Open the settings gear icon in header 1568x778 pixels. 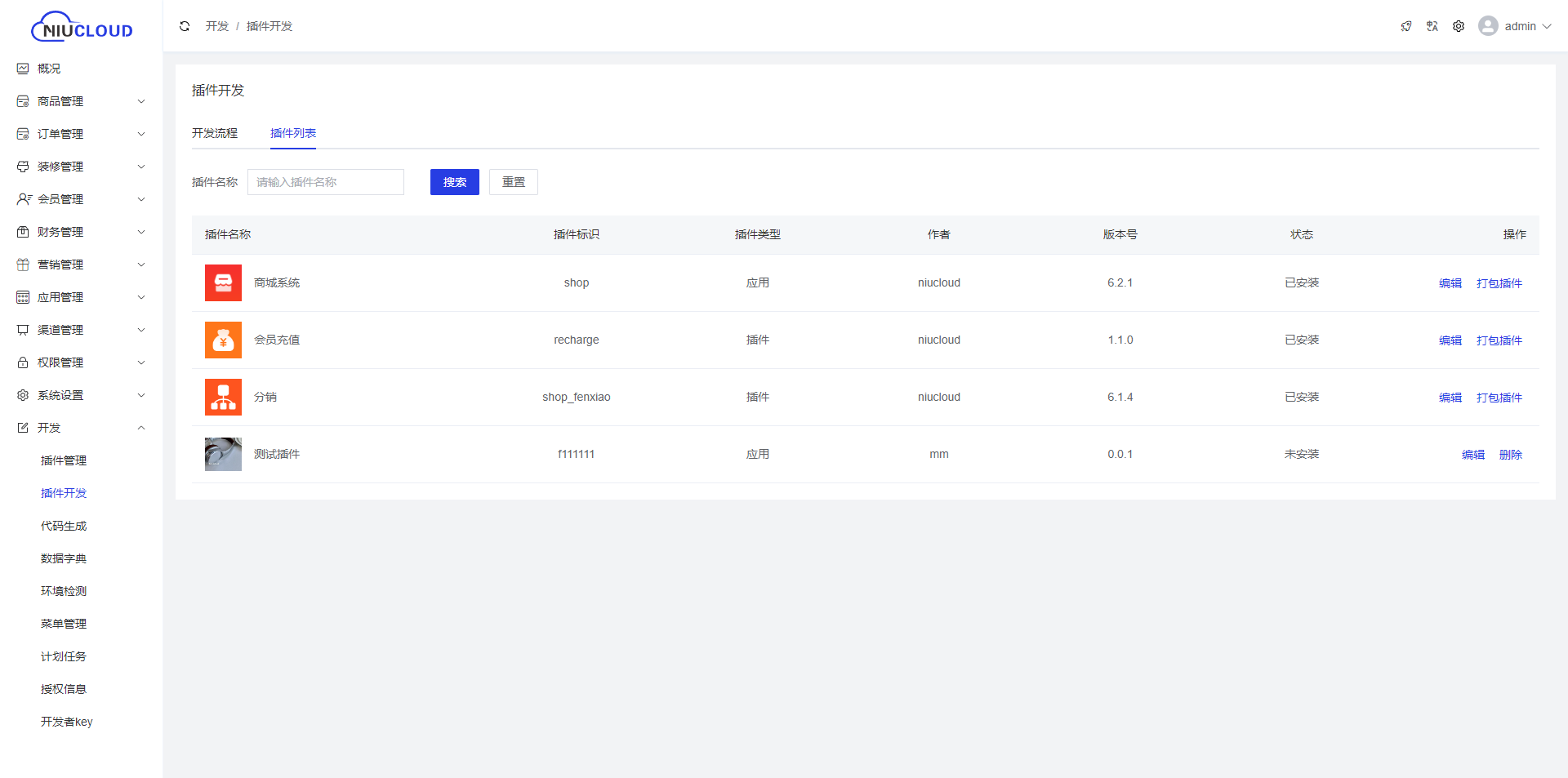click(1458, 26)
